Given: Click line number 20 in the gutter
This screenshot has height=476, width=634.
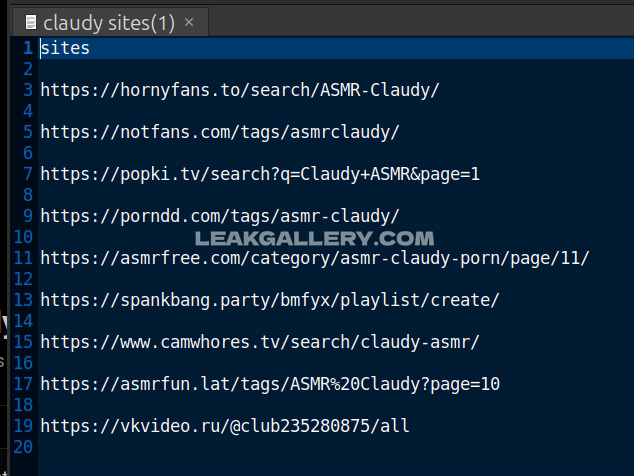Looking at the screenshot, I should click(23, 447).
